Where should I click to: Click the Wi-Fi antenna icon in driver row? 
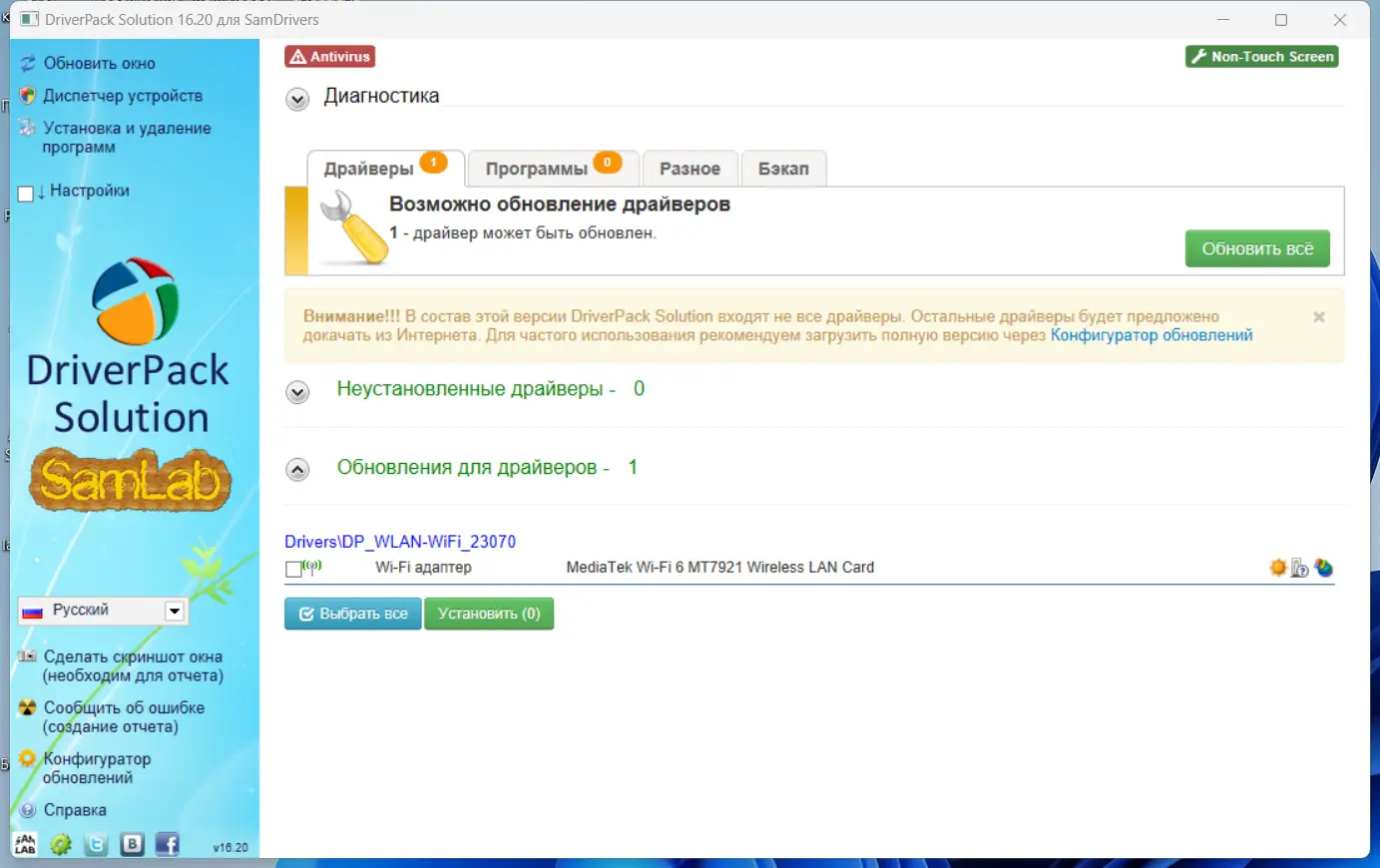(312, 567)
